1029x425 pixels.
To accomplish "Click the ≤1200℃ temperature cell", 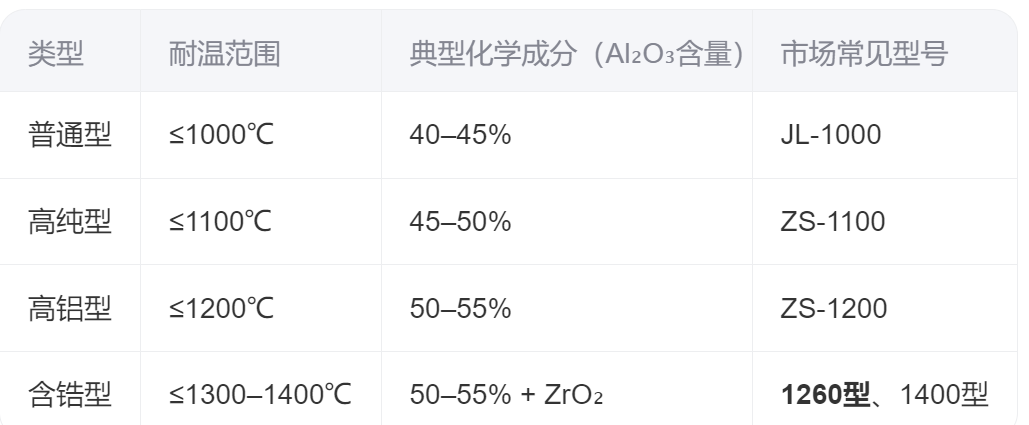I will point(221,308).
